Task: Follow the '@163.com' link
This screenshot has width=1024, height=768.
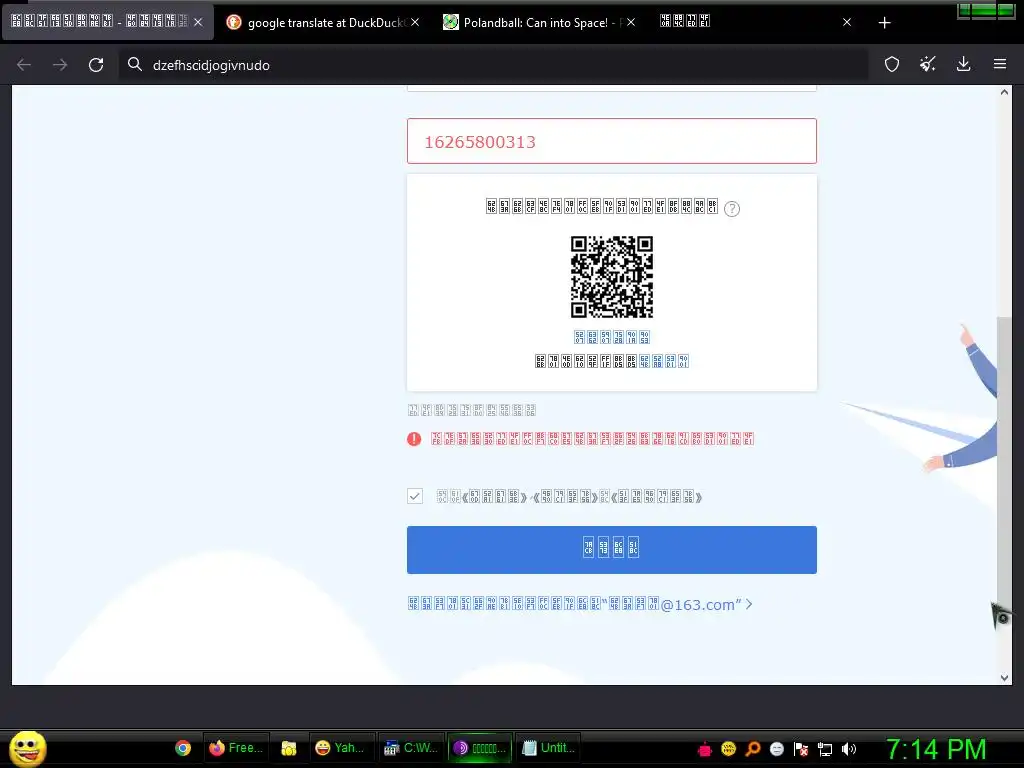Action: pos(580,605)
